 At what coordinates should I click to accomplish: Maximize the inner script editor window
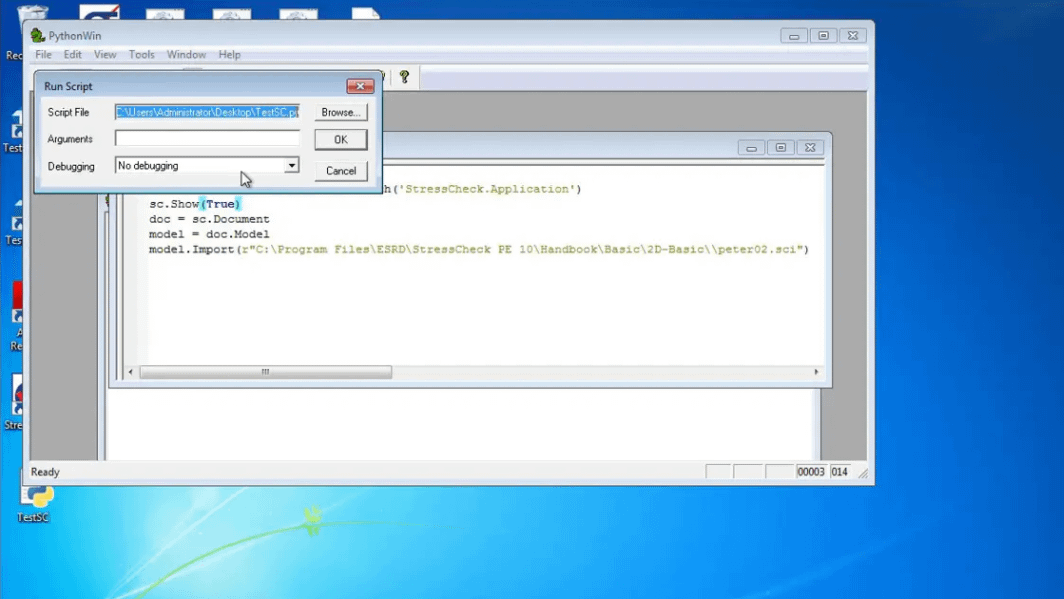point(781,147)
